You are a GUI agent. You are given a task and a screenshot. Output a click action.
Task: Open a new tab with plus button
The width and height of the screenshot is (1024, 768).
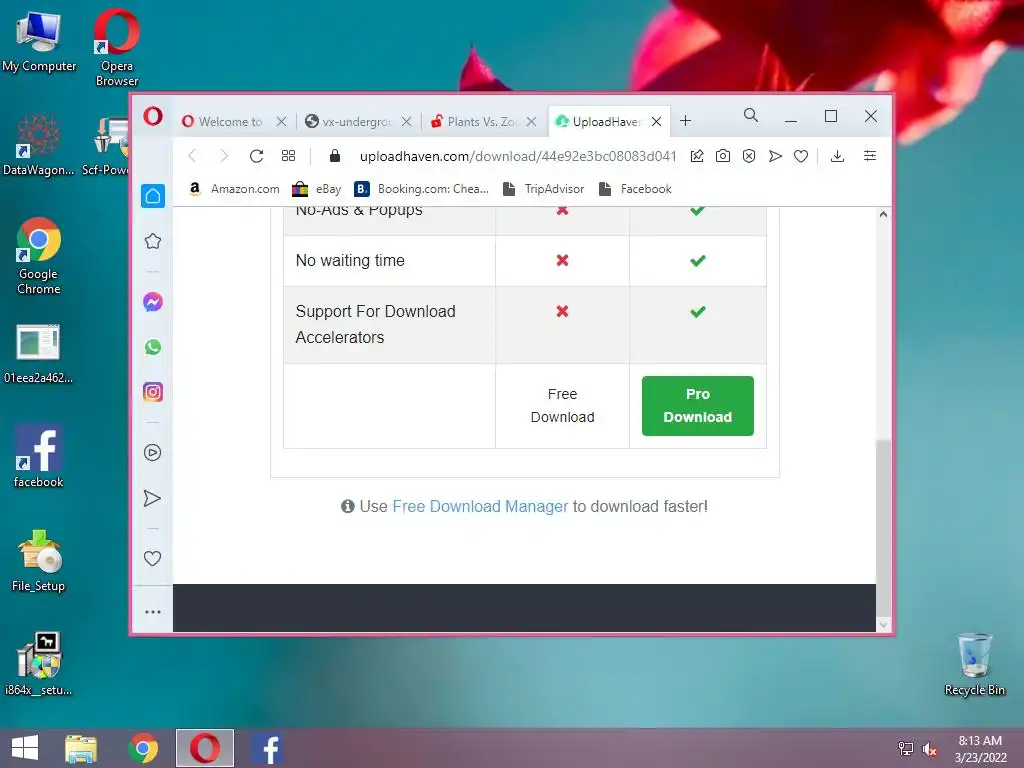685,121
